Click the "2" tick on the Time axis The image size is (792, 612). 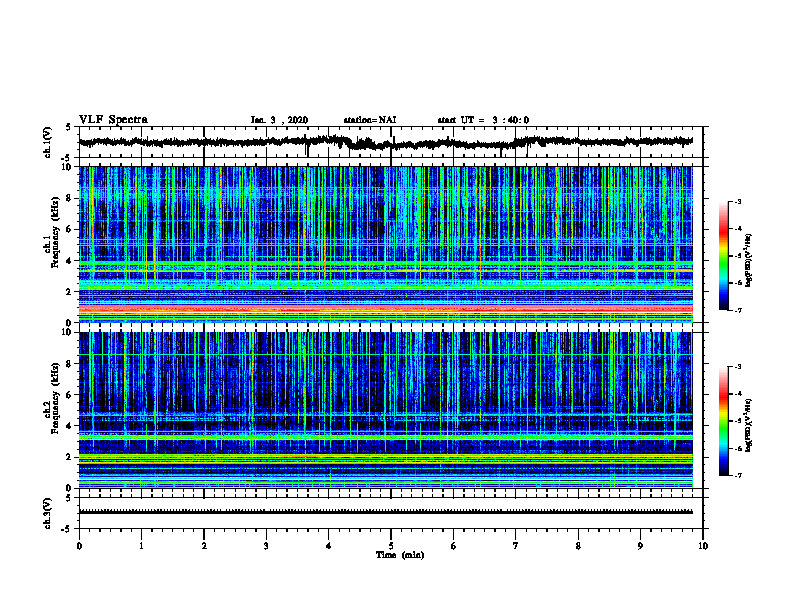click(x=204, y=546)
